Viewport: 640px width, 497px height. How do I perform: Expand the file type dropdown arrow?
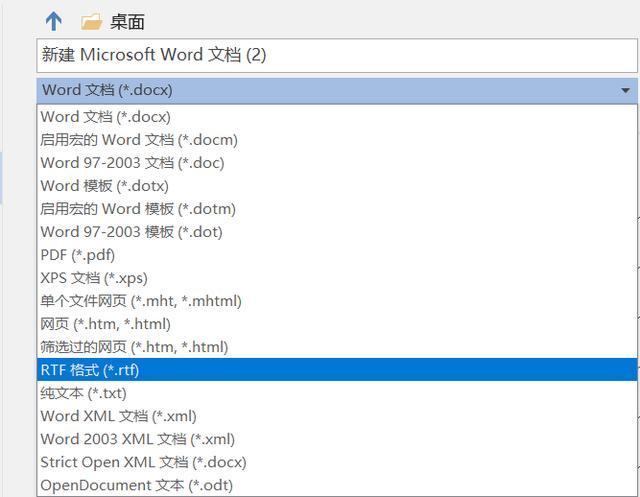pos(625,90)
